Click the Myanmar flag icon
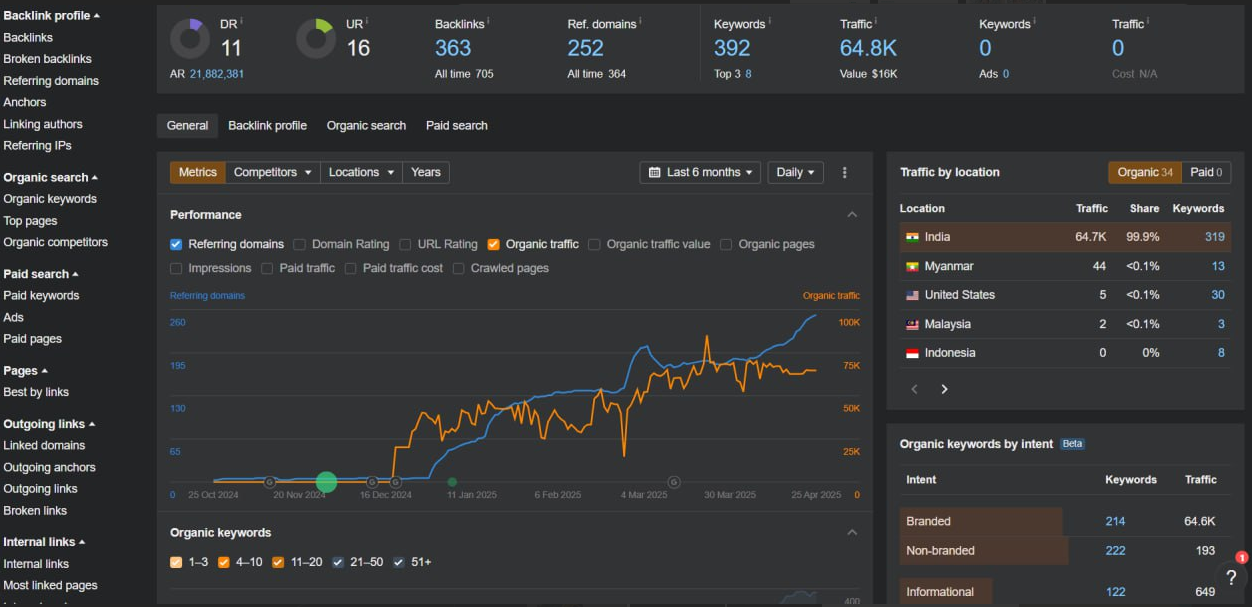This screenshot has width=1252, height=607. (x=912, y=266)
